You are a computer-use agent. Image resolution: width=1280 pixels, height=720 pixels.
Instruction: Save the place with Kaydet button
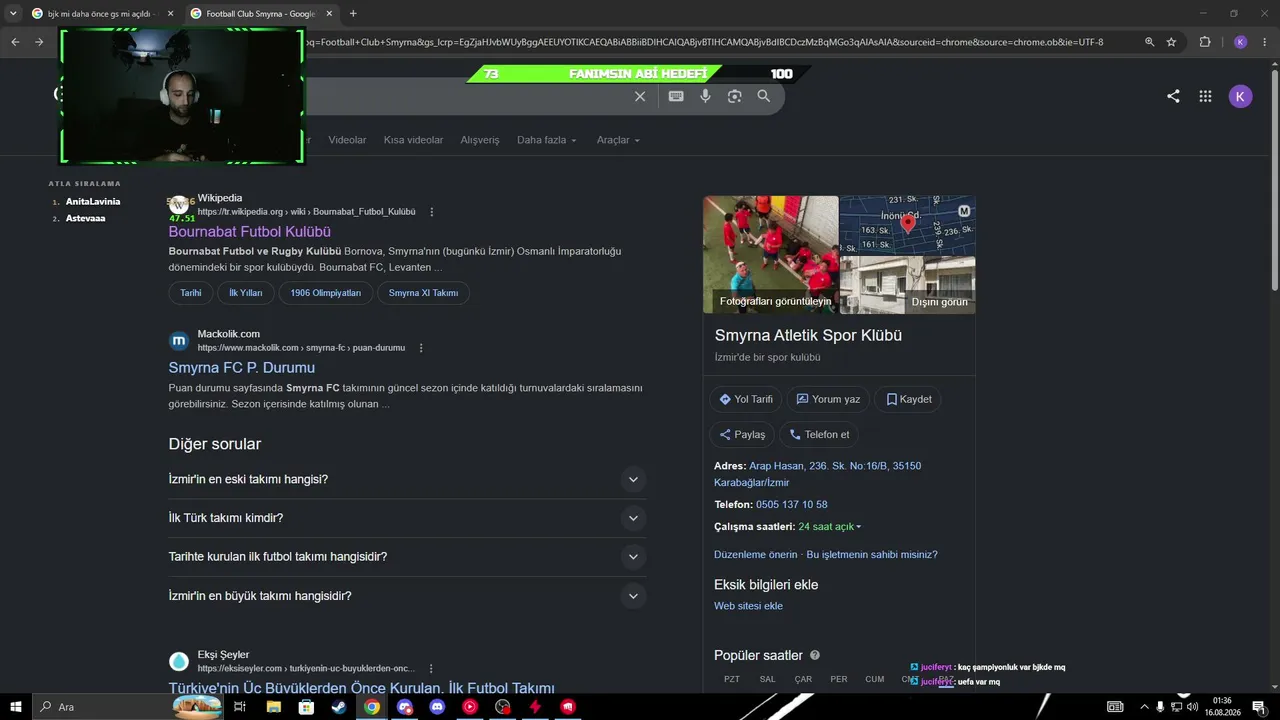coord(908,399)
